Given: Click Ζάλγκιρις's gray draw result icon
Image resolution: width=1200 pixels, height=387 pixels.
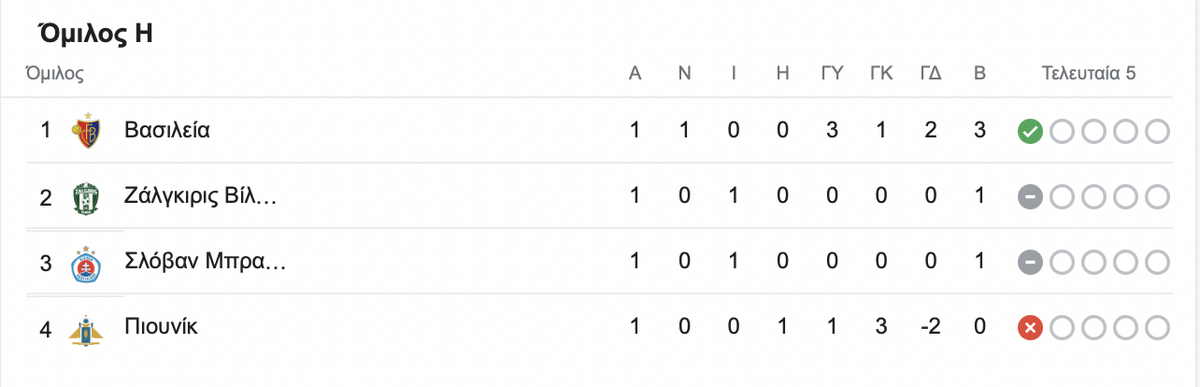Looking at the screenshot, I should pos(1030,197).
